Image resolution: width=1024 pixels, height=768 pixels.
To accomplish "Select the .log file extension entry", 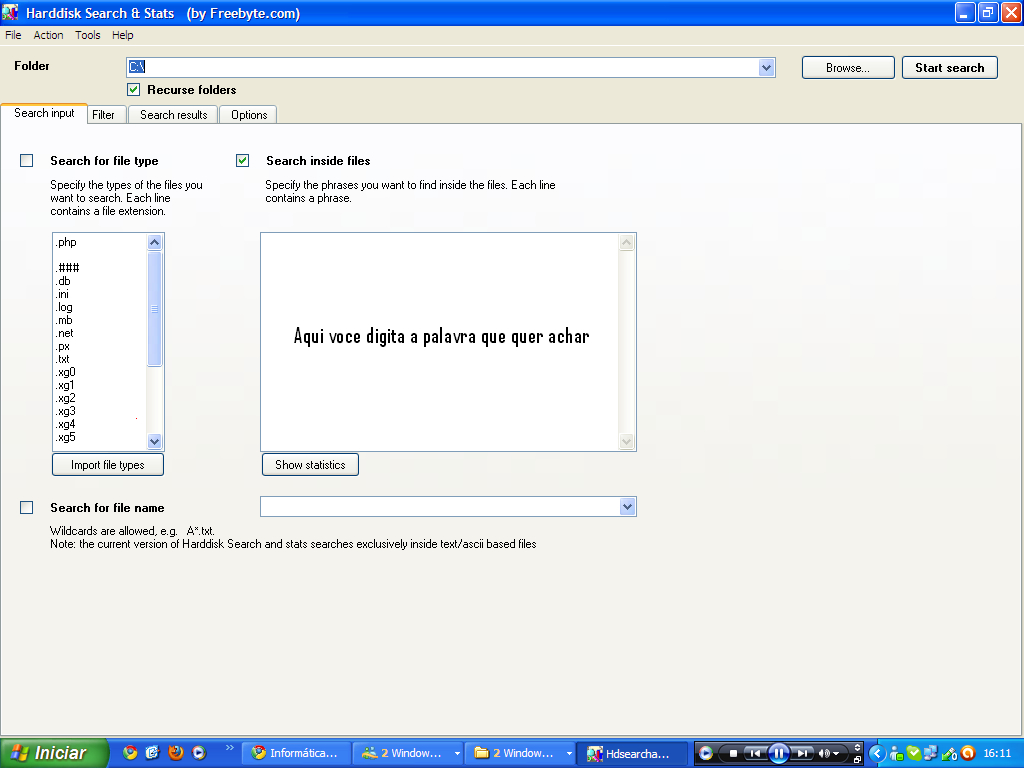I will point(64,308).
